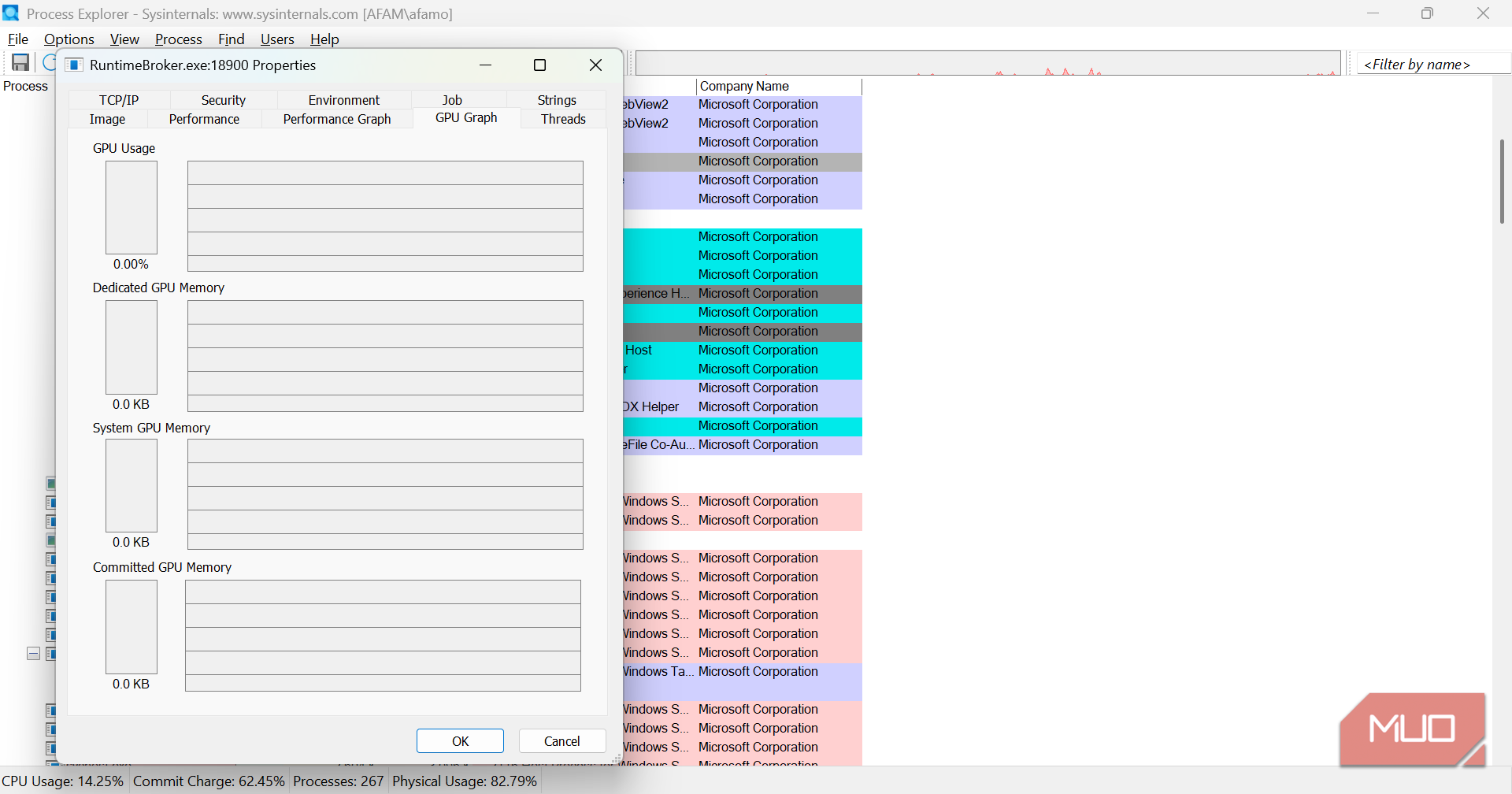Click the Save toolbar icon
The height and width of the screenshot is (794, 1512).
click(20, 63)
